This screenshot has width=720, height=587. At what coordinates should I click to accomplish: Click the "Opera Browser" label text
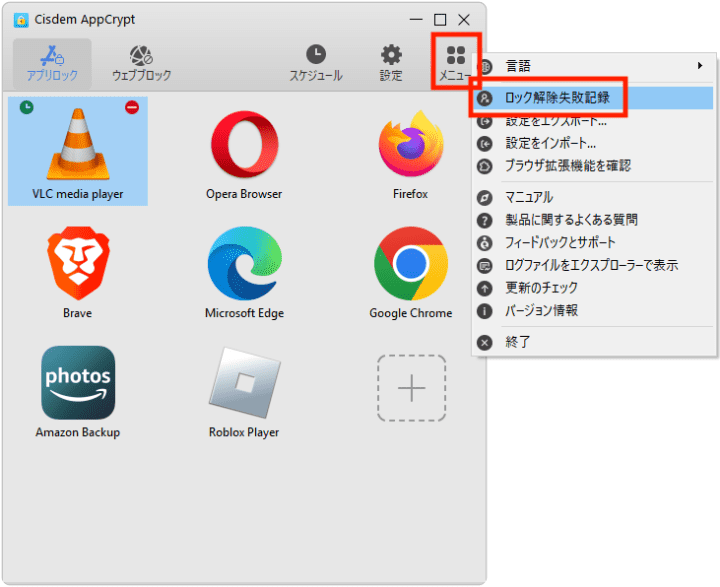pos(244,194)
